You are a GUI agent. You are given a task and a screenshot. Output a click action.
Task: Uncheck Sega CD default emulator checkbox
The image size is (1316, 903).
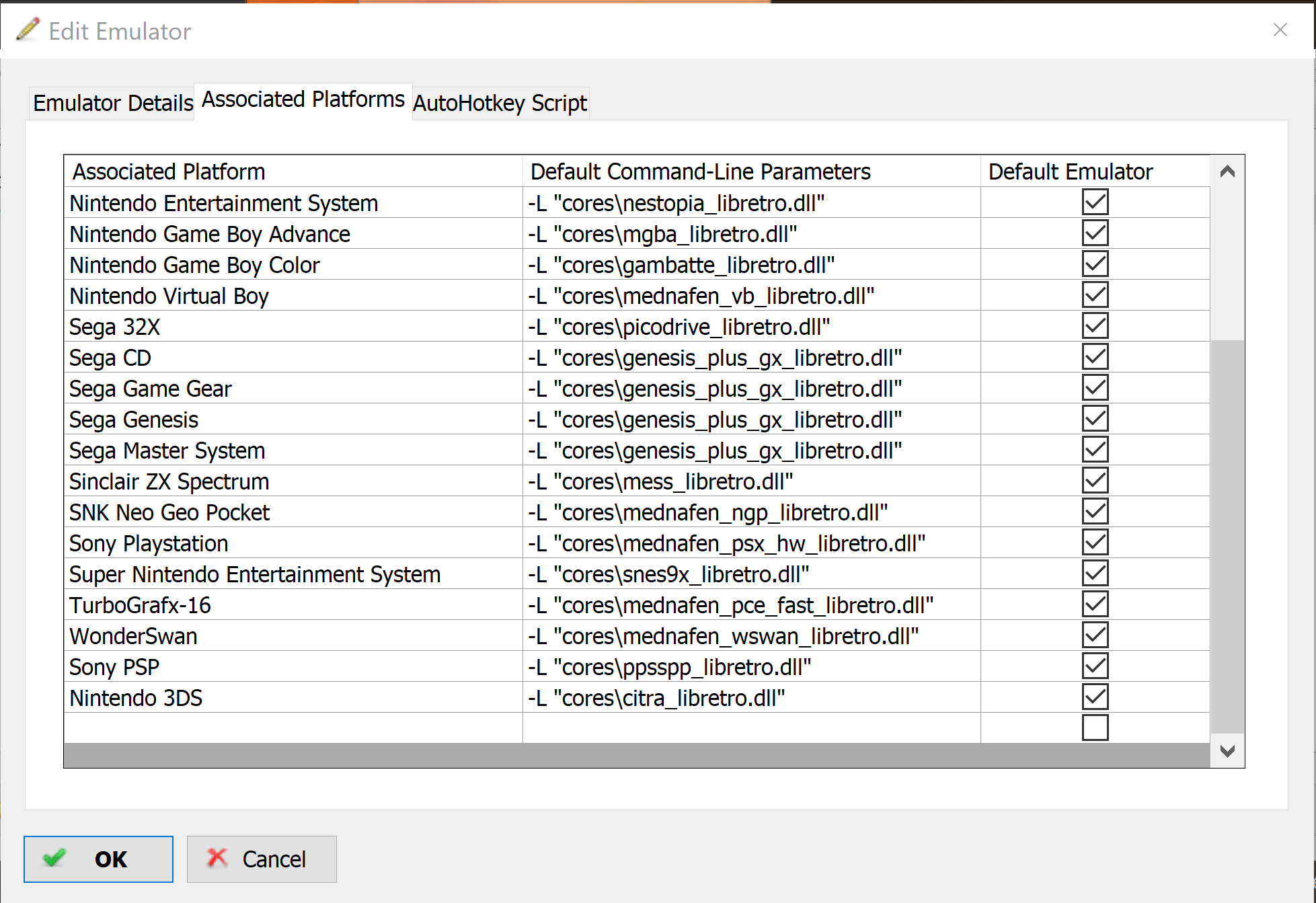coord(1095,356)
